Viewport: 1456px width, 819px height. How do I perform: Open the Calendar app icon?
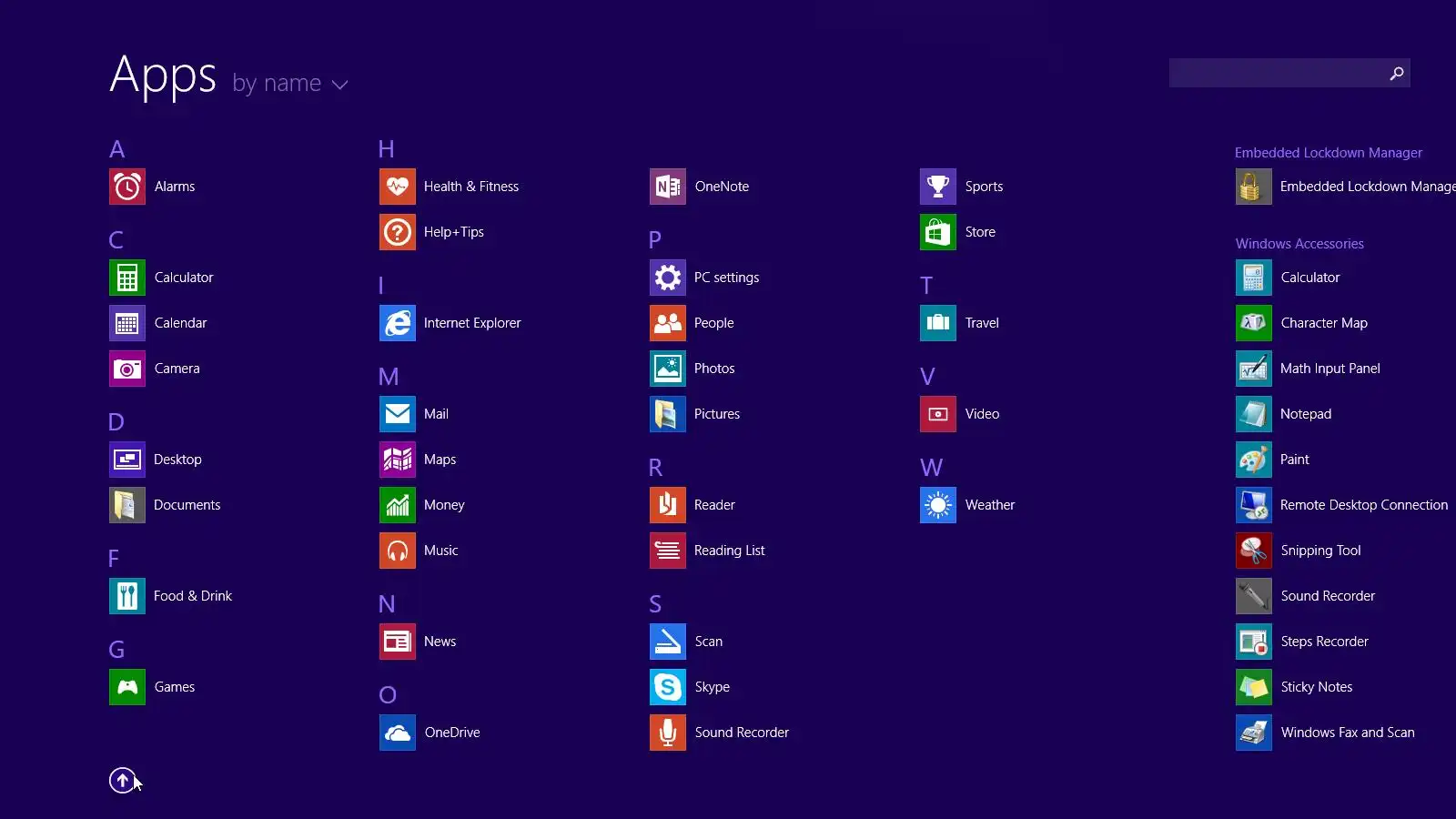[127, 323]
